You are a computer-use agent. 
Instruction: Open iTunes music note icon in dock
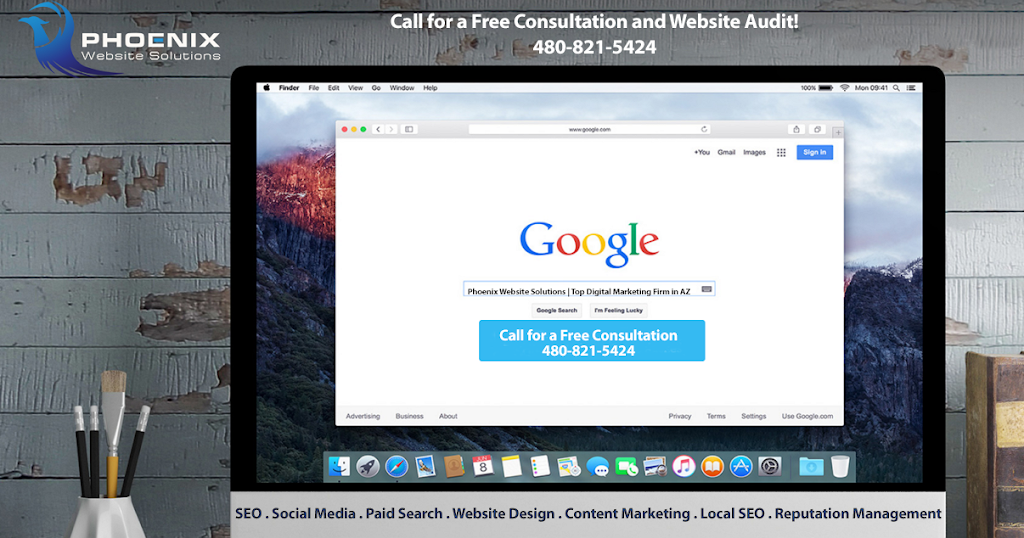point(684,466)
